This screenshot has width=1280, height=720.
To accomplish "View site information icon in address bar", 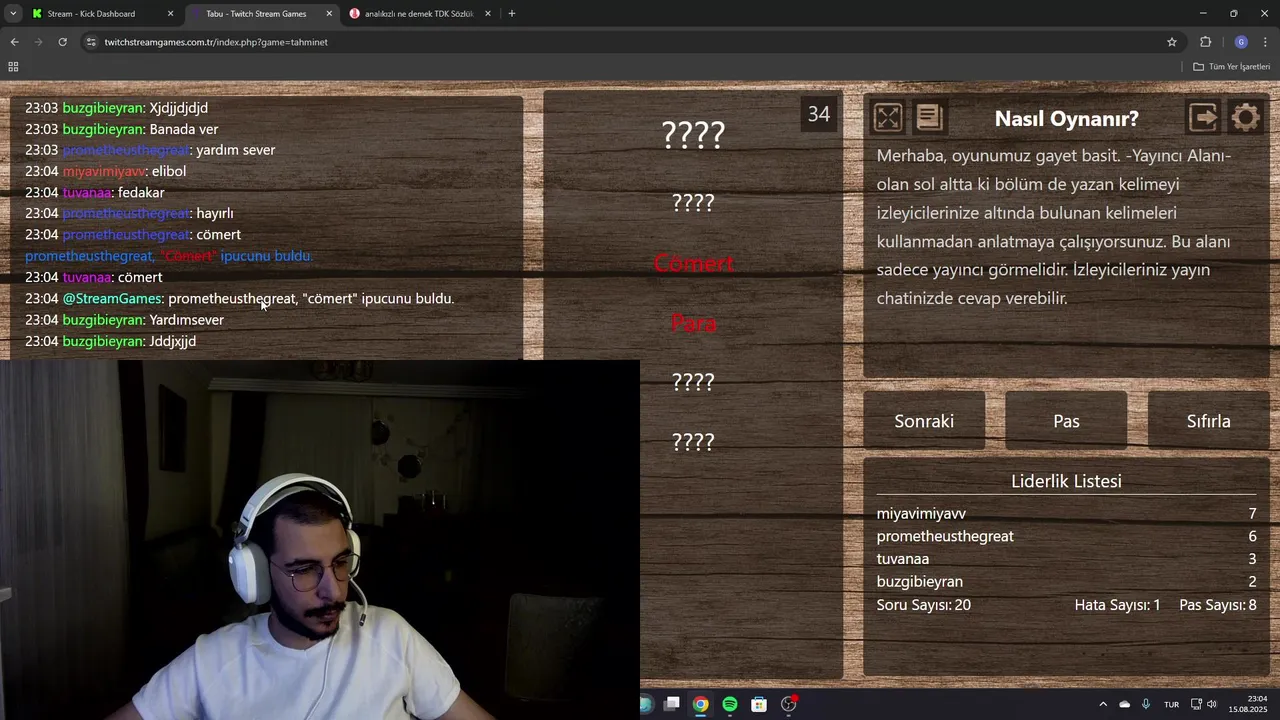I will (91, 42).
